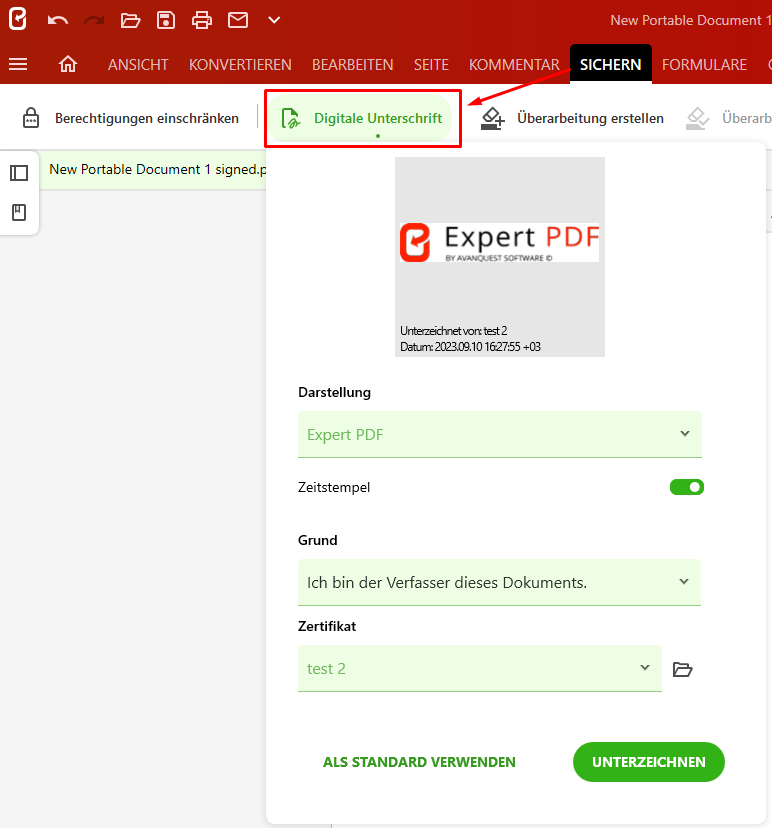Open a file with the folder icon in title bar

click(130, 21)
